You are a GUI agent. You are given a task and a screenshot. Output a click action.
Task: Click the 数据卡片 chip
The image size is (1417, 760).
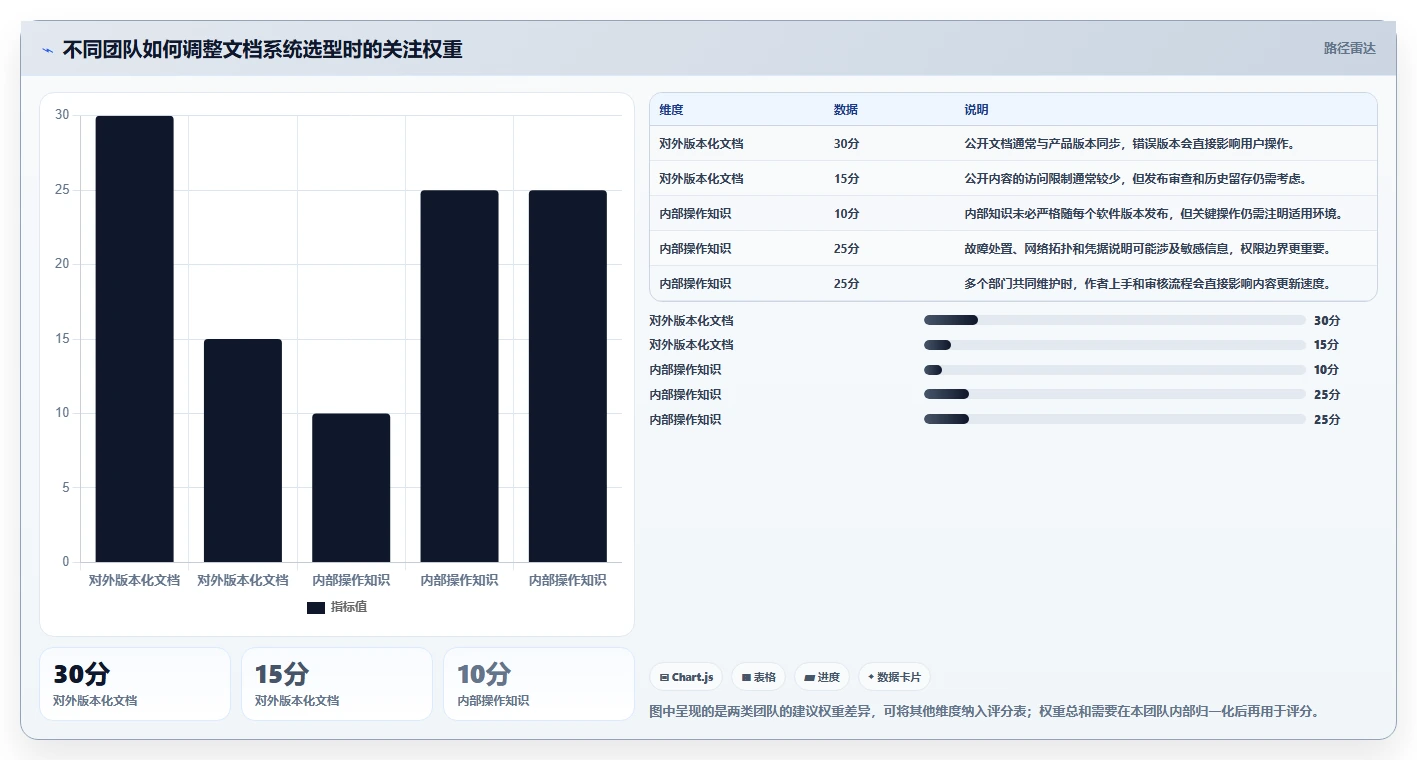click(894, 677)
